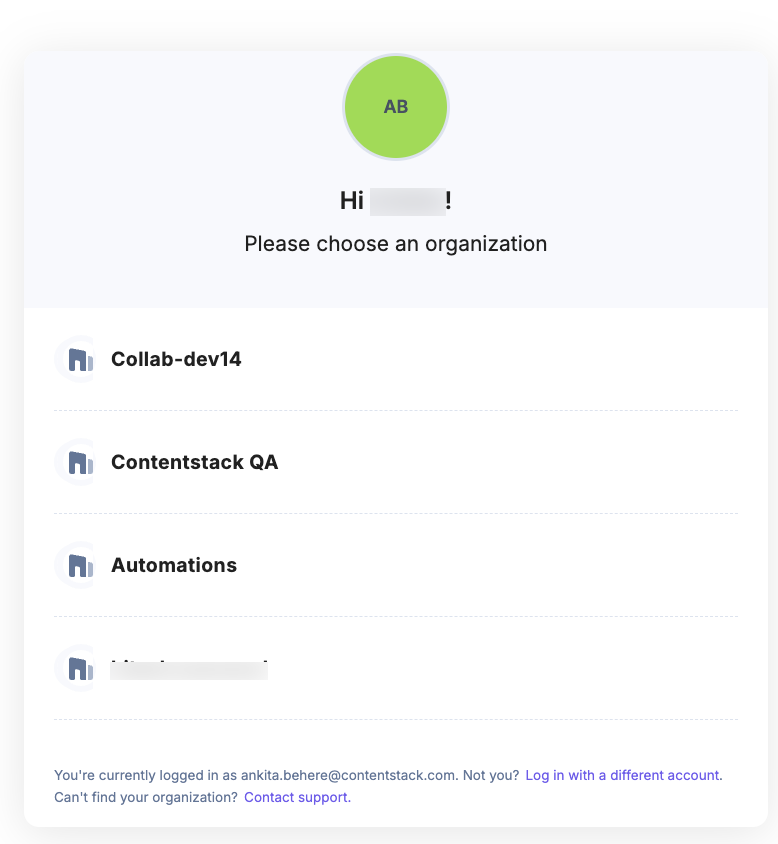Viewport: 778px width, 844px height.
Task: Open "Log in with a different account"
Action: 622,775
